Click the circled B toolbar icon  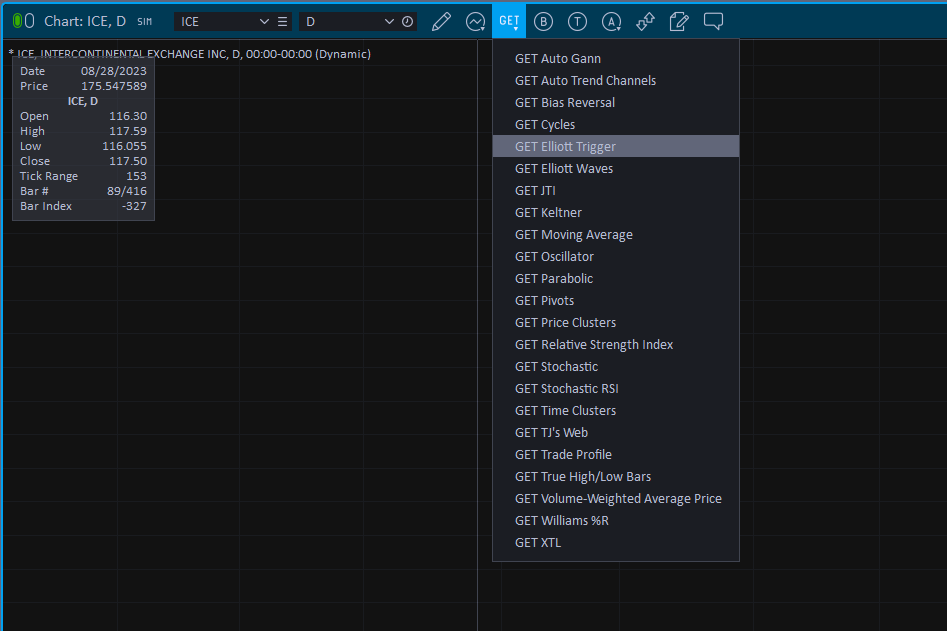coord(543,22)
